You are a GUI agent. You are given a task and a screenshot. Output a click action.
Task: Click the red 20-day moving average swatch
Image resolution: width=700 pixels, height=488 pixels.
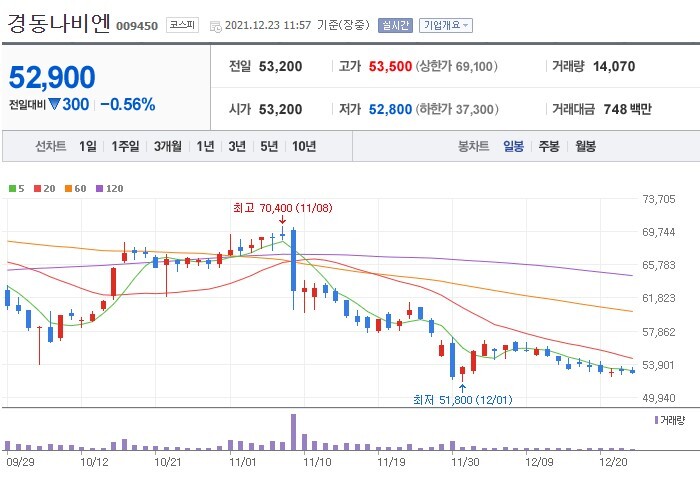click(x=38, y=188)
